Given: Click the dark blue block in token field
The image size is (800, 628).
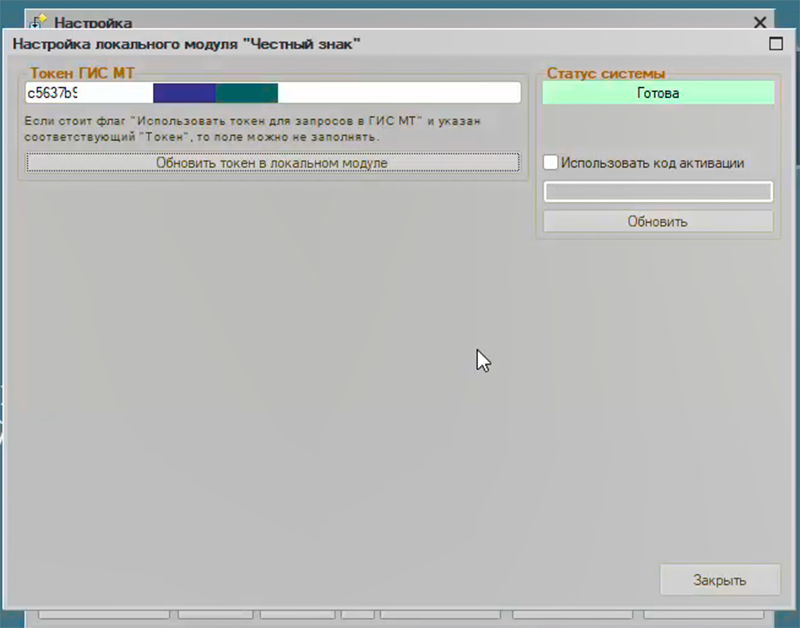Looking at the screenshot, I should click(x=184, y=93).
